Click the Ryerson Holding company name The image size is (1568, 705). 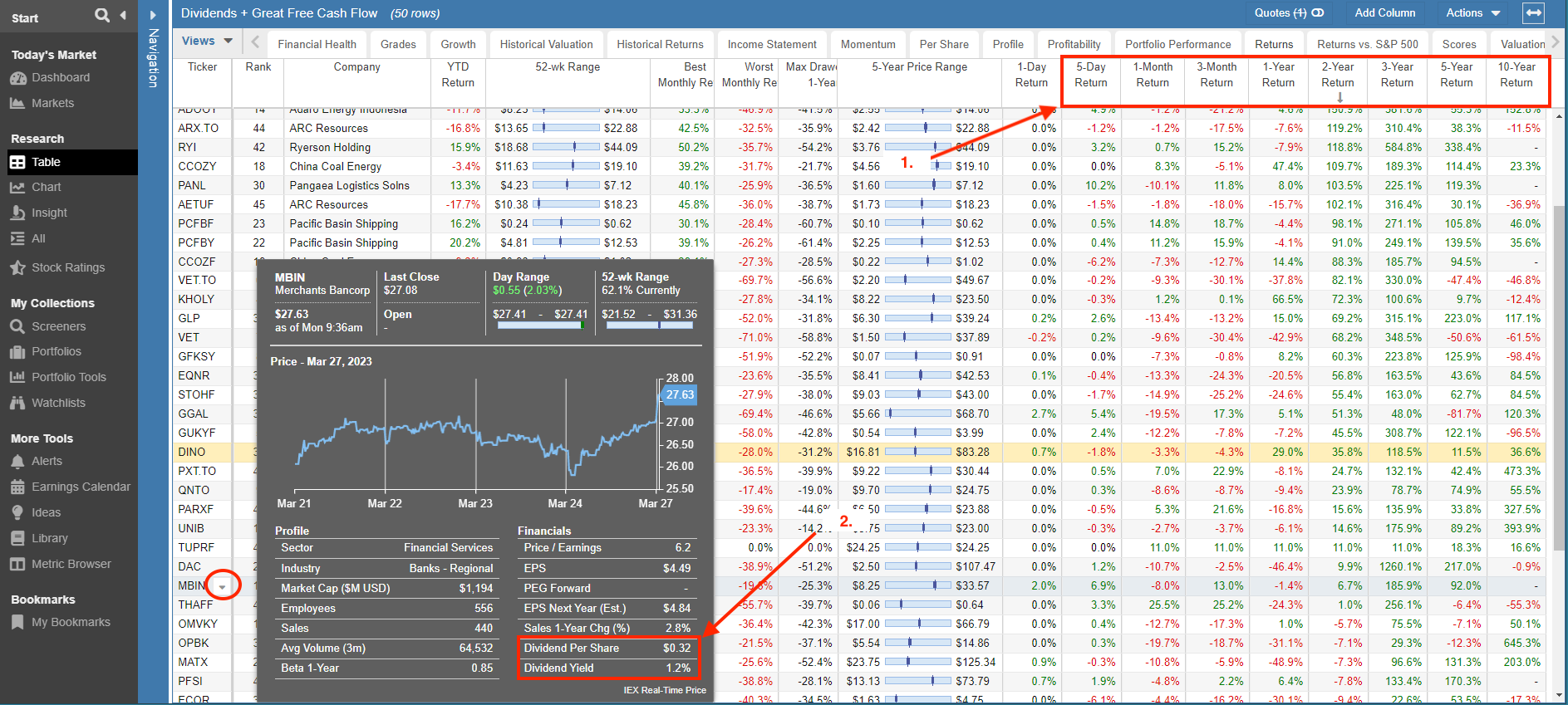point(330,147)
